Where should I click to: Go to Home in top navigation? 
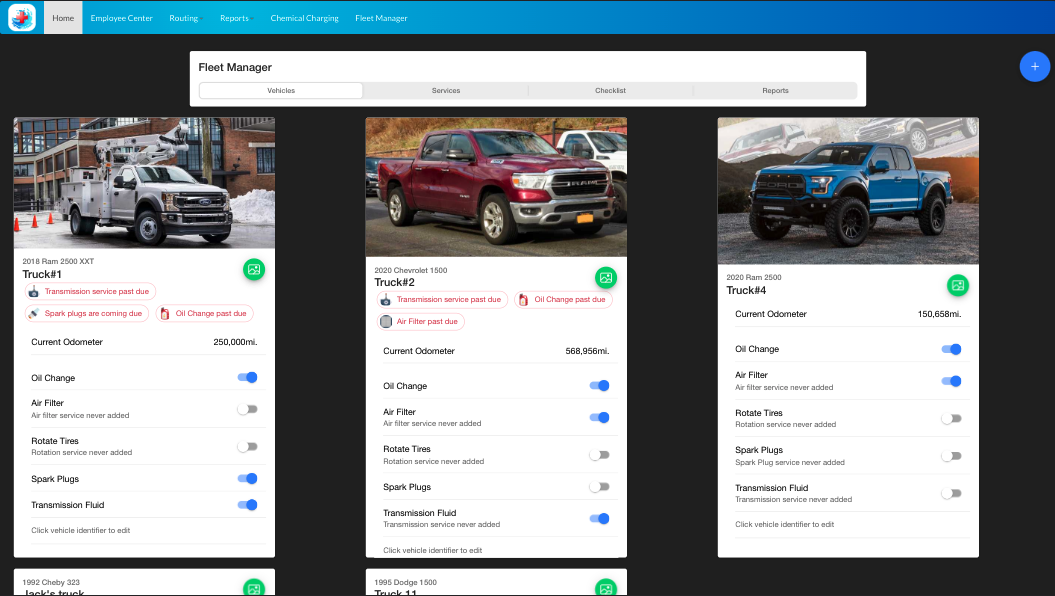click(x=63, y=18)
